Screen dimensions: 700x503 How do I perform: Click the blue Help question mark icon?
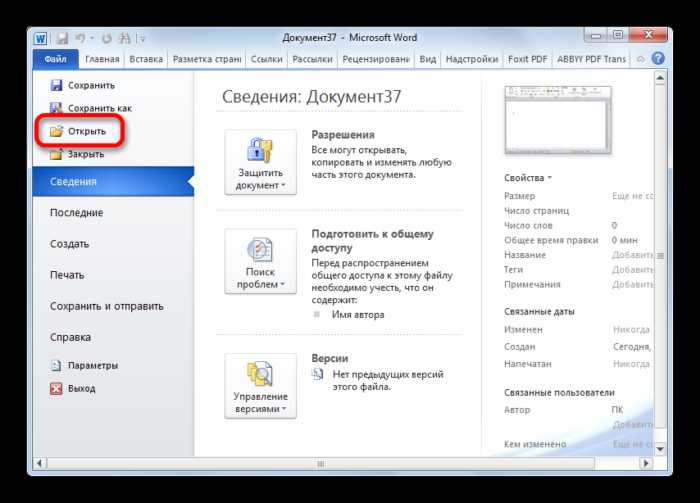point(658,58)
